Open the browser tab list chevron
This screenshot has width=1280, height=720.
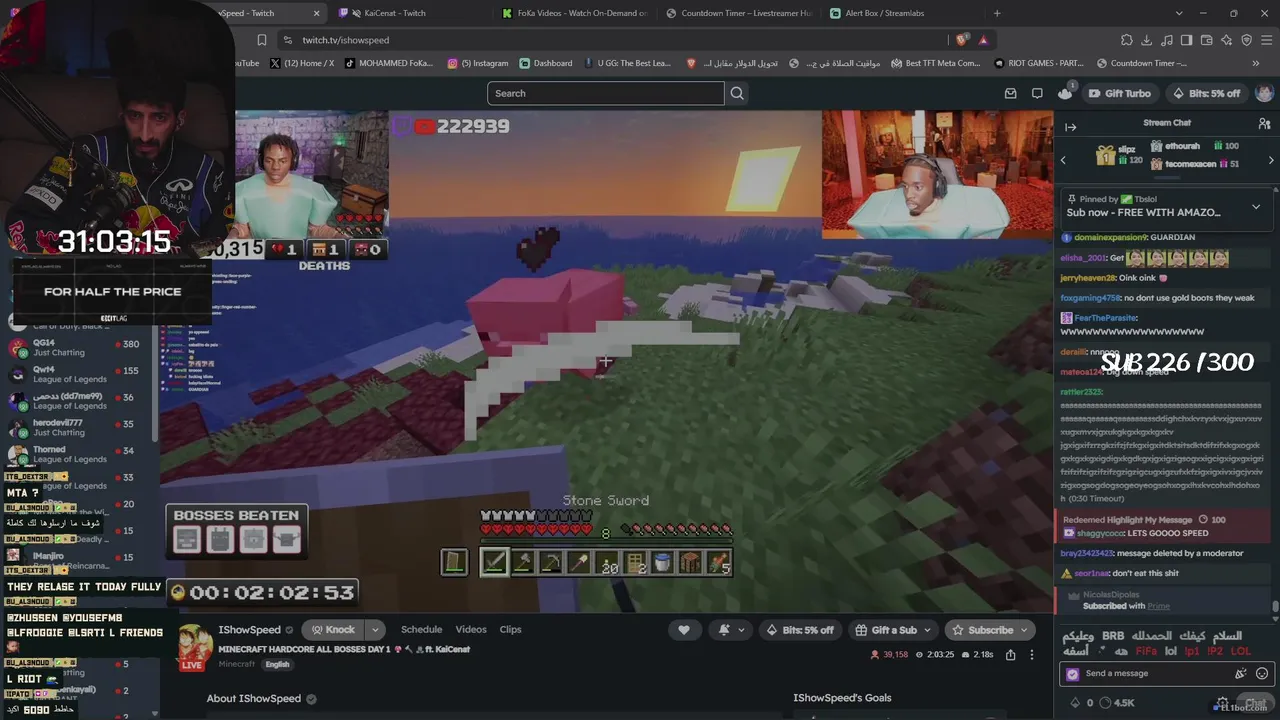coord(1179,13)
